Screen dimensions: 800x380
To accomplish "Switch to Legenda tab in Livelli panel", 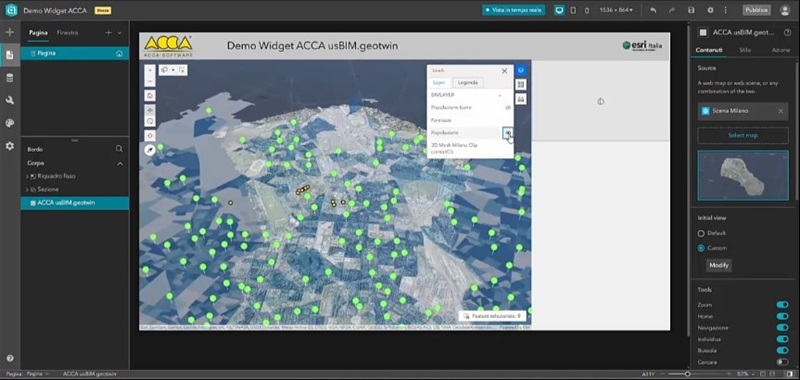I will point(468,83).
